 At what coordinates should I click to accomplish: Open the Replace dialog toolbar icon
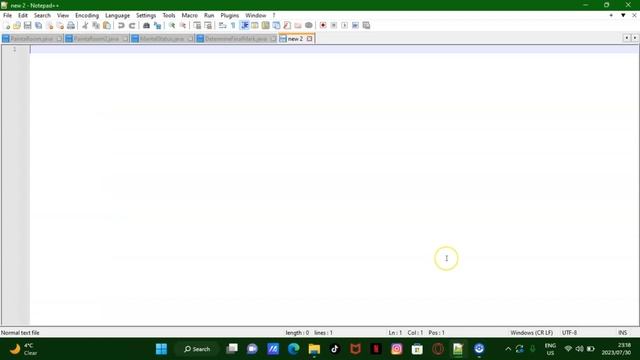coord(157,25)
